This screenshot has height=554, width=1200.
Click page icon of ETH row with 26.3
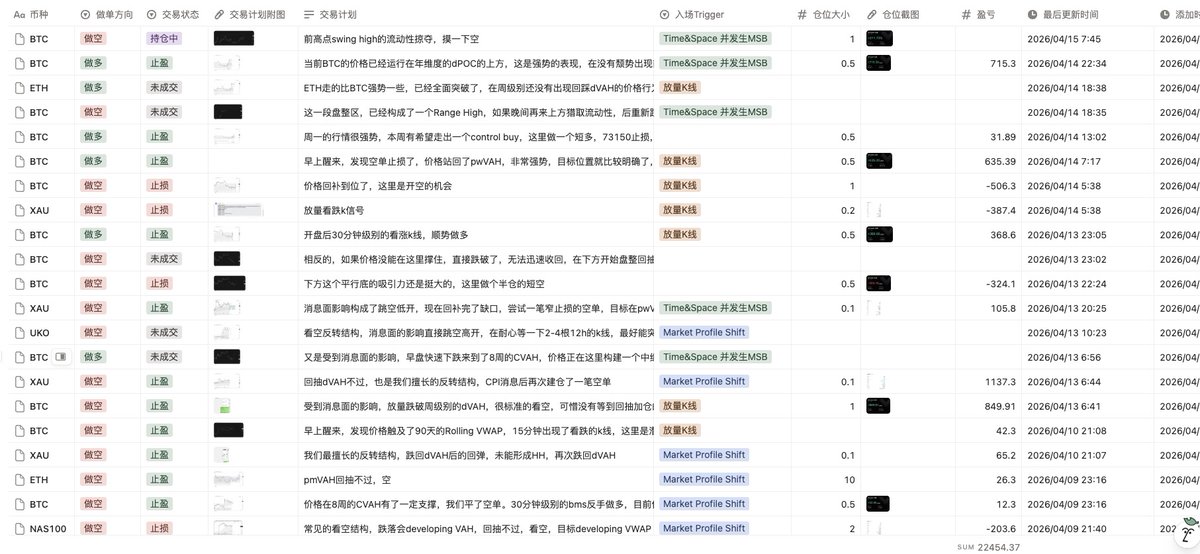click(19, 480)
